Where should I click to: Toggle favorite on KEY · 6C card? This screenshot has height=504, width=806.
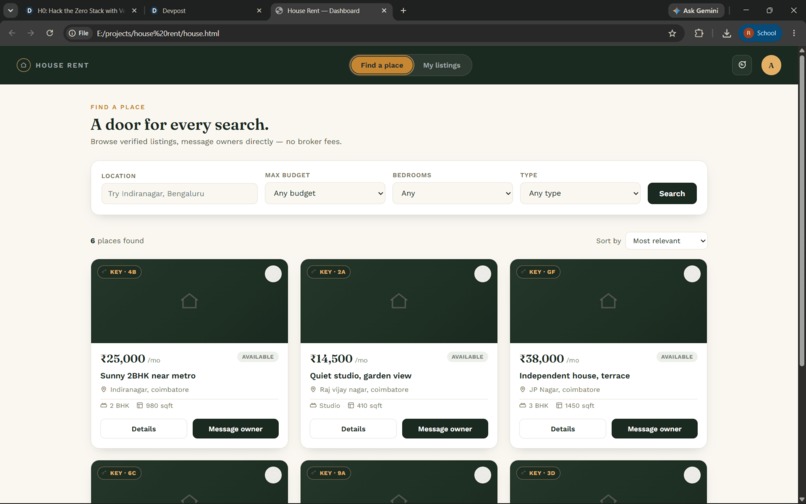tap(273, 475)
